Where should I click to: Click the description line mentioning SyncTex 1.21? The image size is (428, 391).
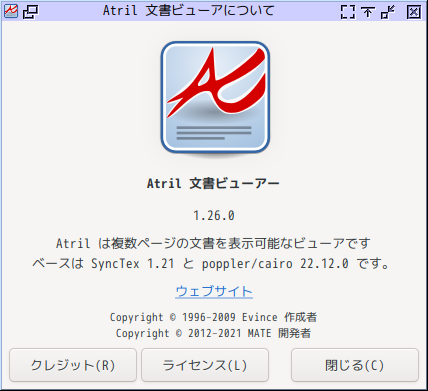click(x=211, y=264)
